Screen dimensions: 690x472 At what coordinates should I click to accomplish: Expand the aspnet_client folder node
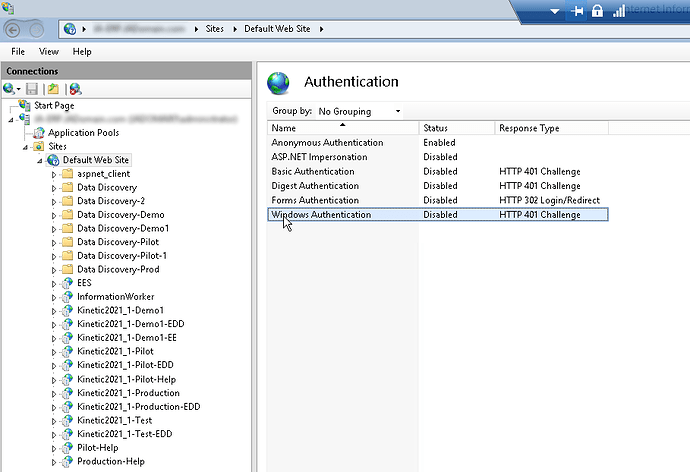point(54,174)
